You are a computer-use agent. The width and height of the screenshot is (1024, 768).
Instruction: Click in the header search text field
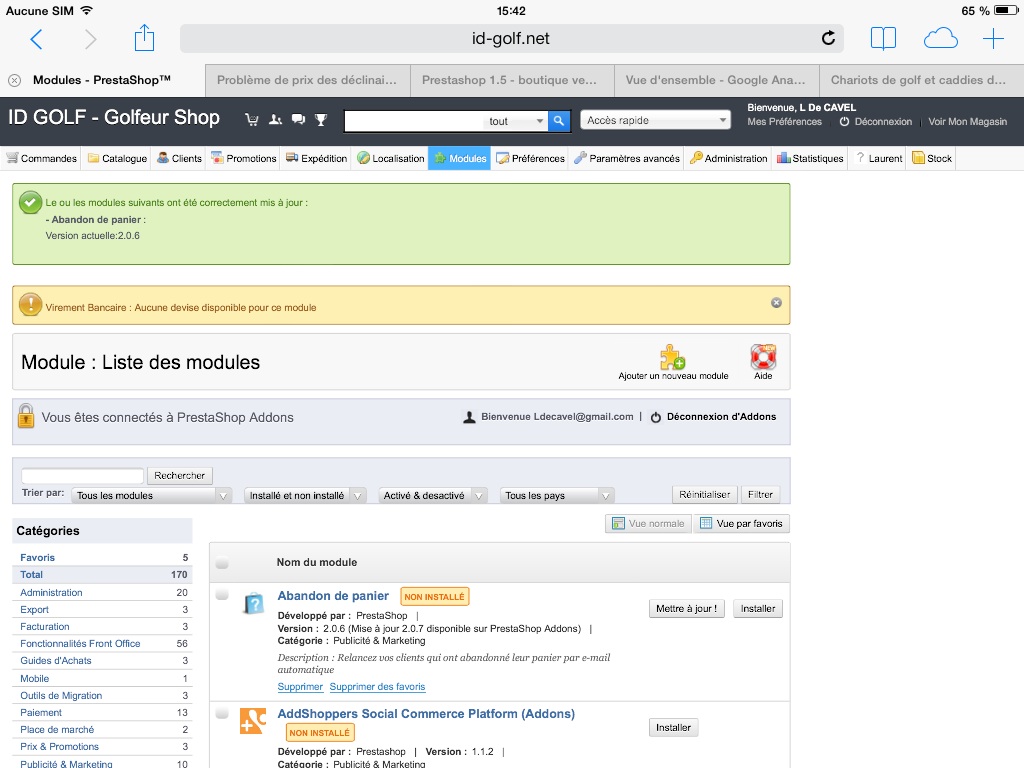pos(415,121)
